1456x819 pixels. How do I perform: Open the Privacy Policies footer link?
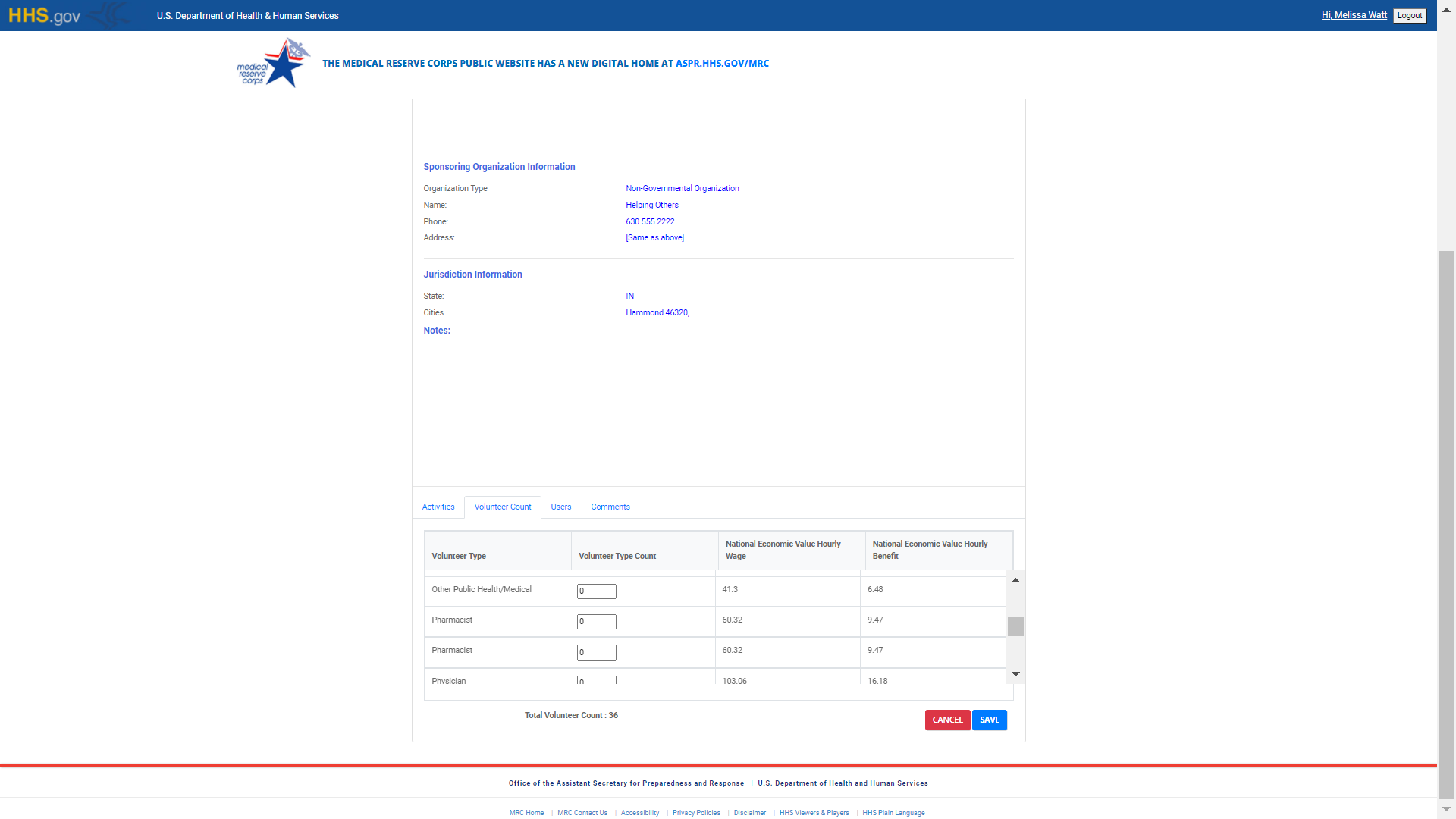696,813
